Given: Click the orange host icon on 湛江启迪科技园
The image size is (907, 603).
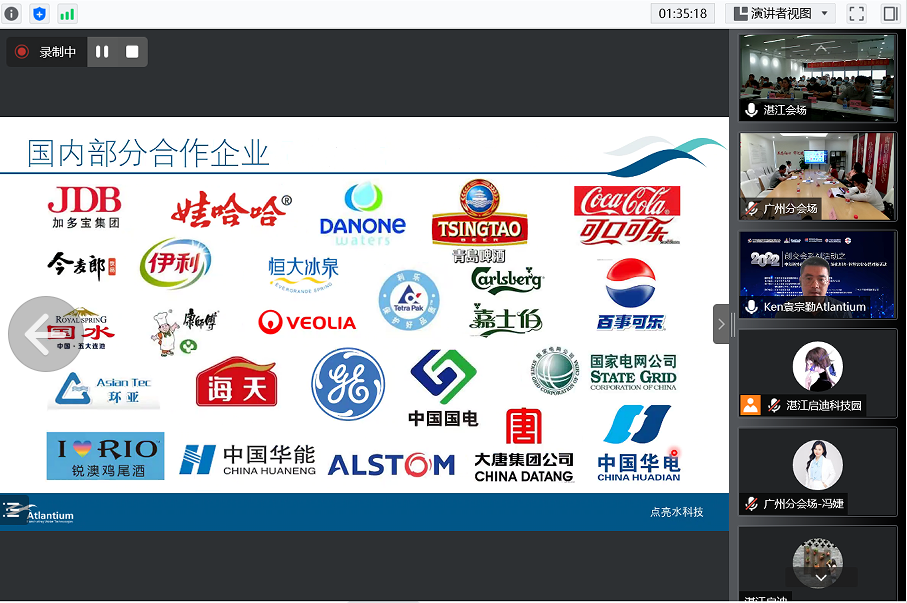Looking at the screenshot, I should point(750,405).
